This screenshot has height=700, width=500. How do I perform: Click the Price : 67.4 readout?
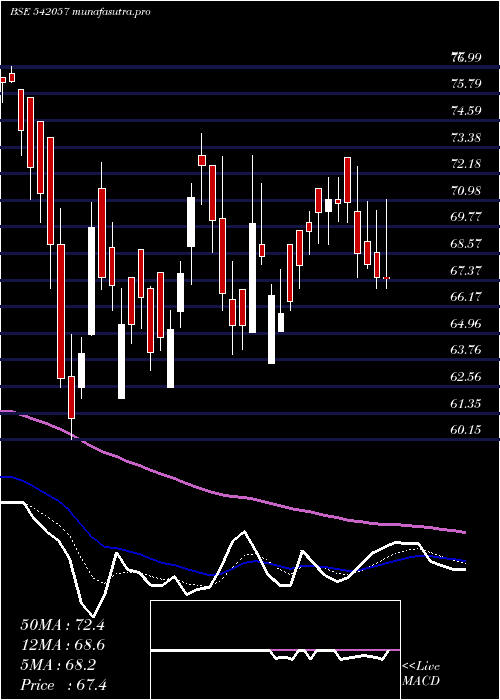click(63, 684)
